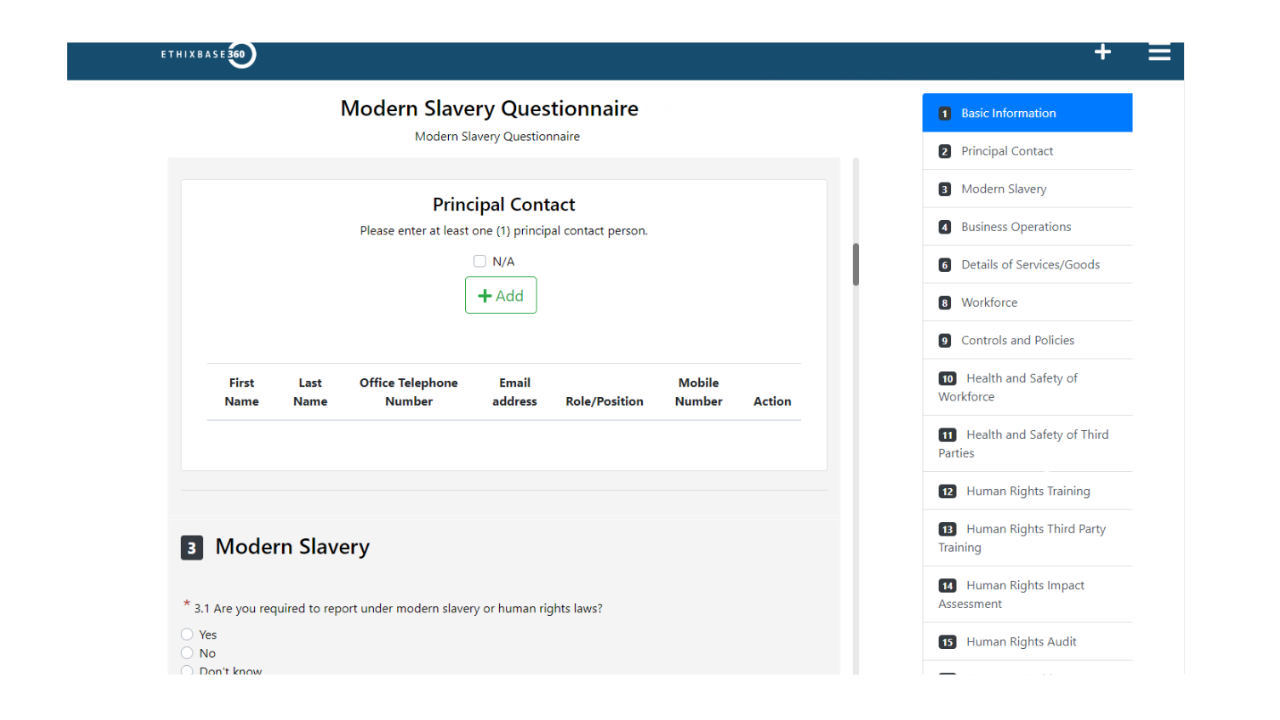The image size is (1280, 720).
Task: Open Controls and Policies
Action: click(1027, 340)
